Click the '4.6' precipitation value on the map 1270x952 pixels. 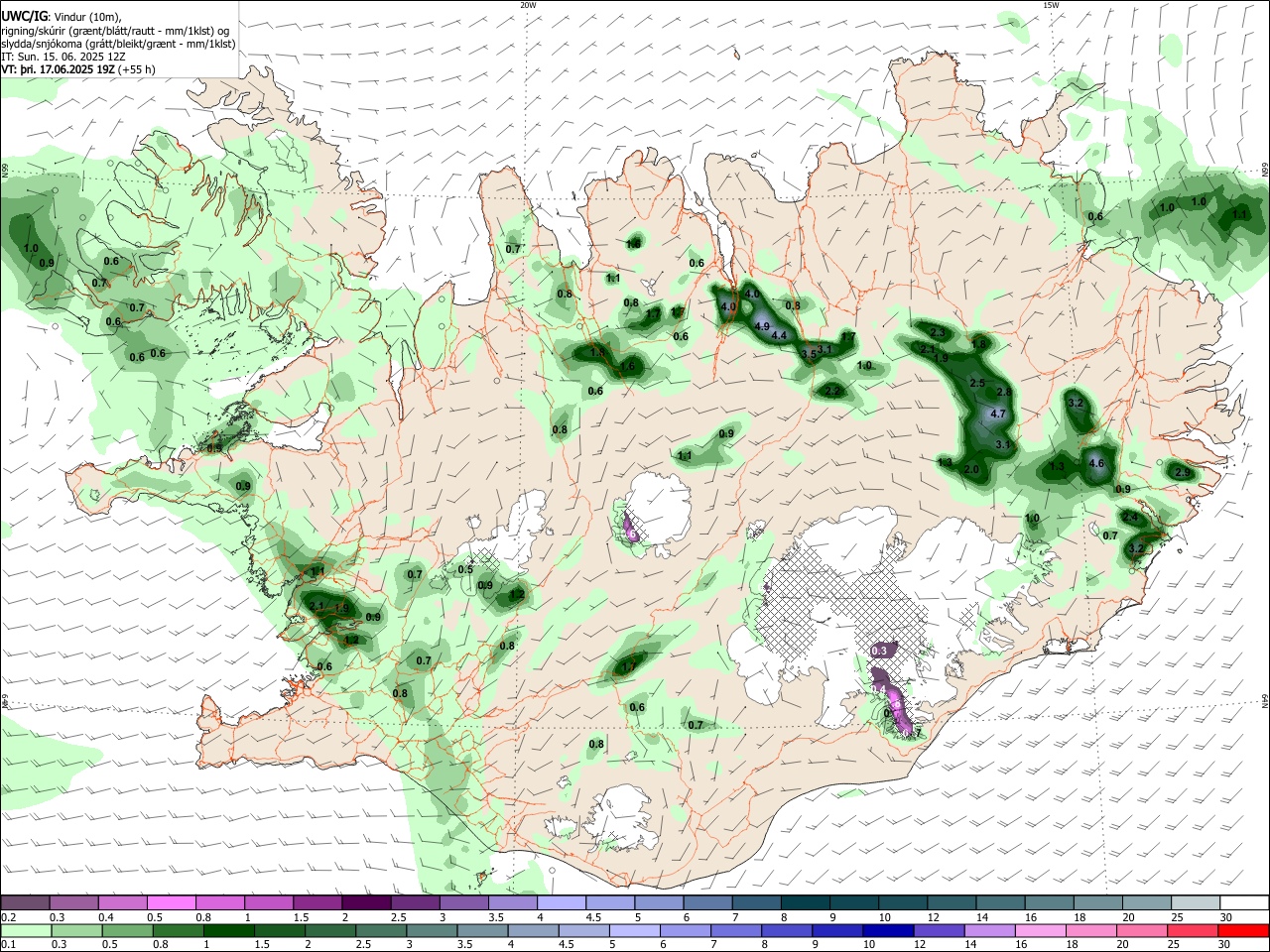tap(1096, 463)
